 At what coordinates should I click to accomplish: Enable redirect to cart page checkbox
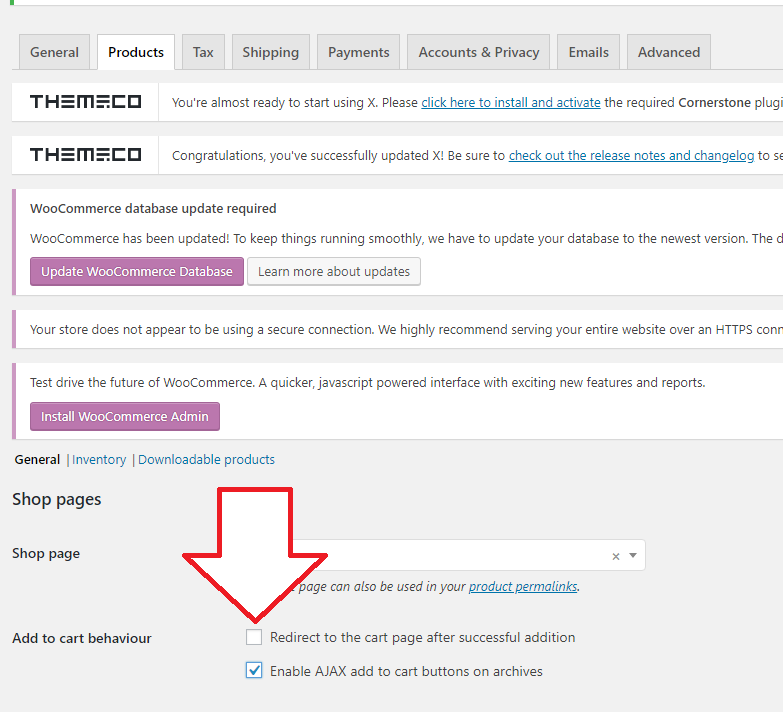tap(254, 637)
